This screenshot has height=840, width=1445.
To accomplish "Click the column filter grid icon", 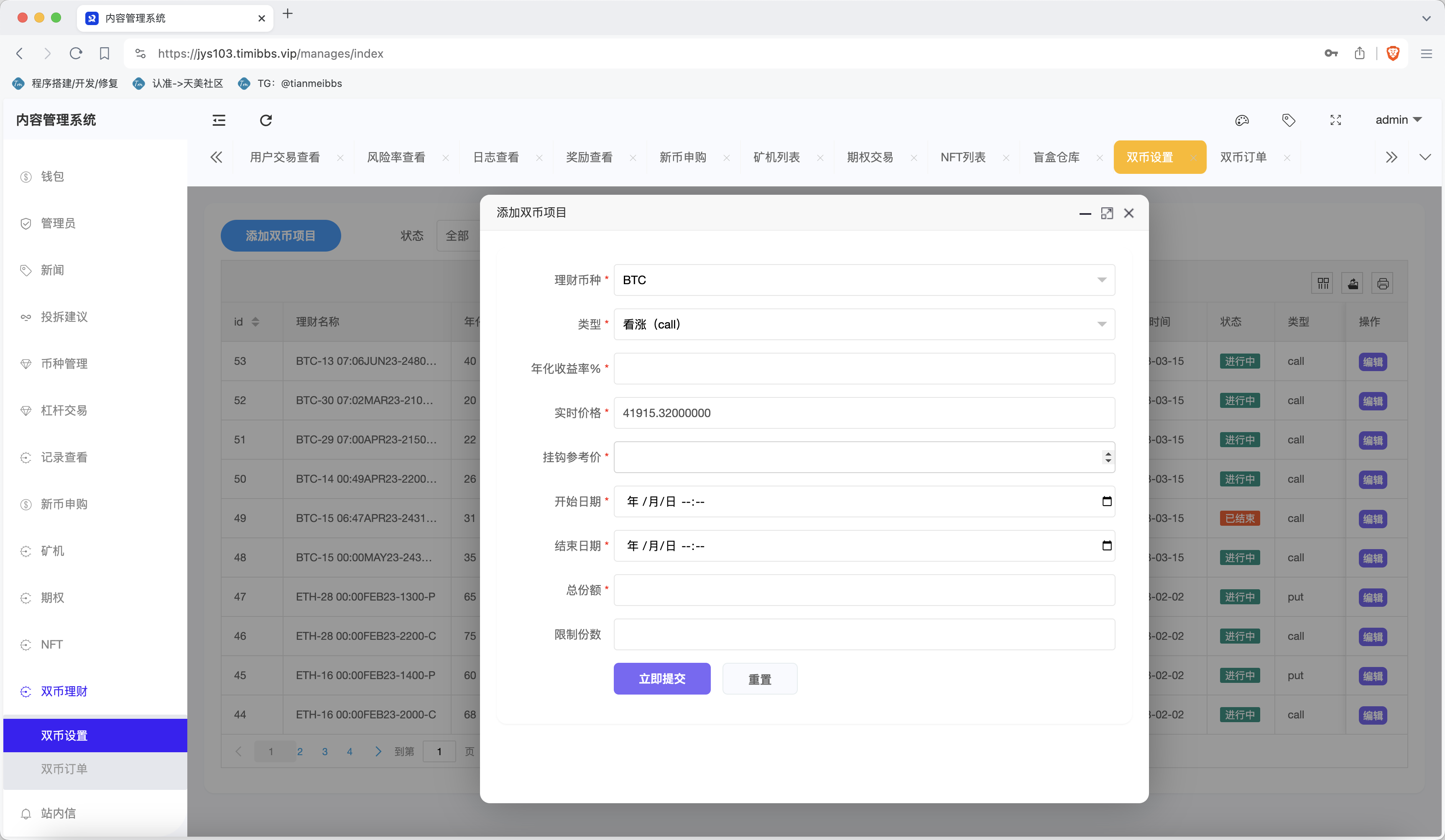I will coord(1323,283).
